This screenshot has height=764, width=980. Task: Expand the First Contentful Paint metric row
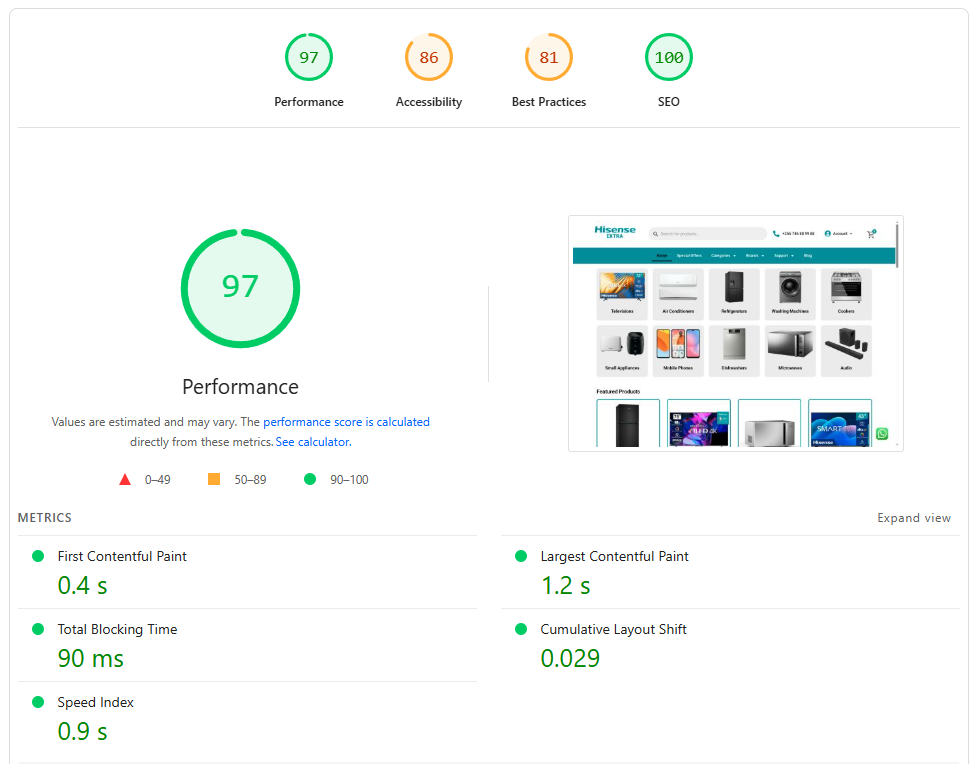coord(122,556)
